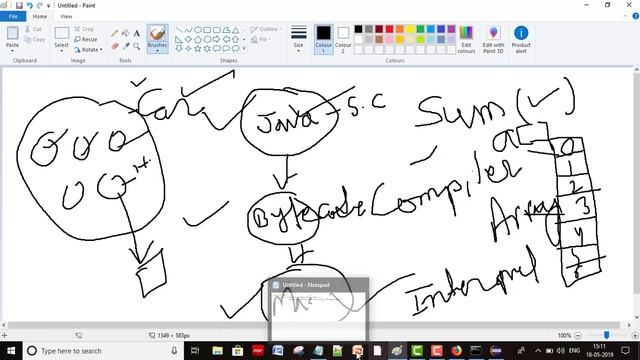Click the Save icon in the title bar
Viewport: 640px width, 360px height.
19,5
